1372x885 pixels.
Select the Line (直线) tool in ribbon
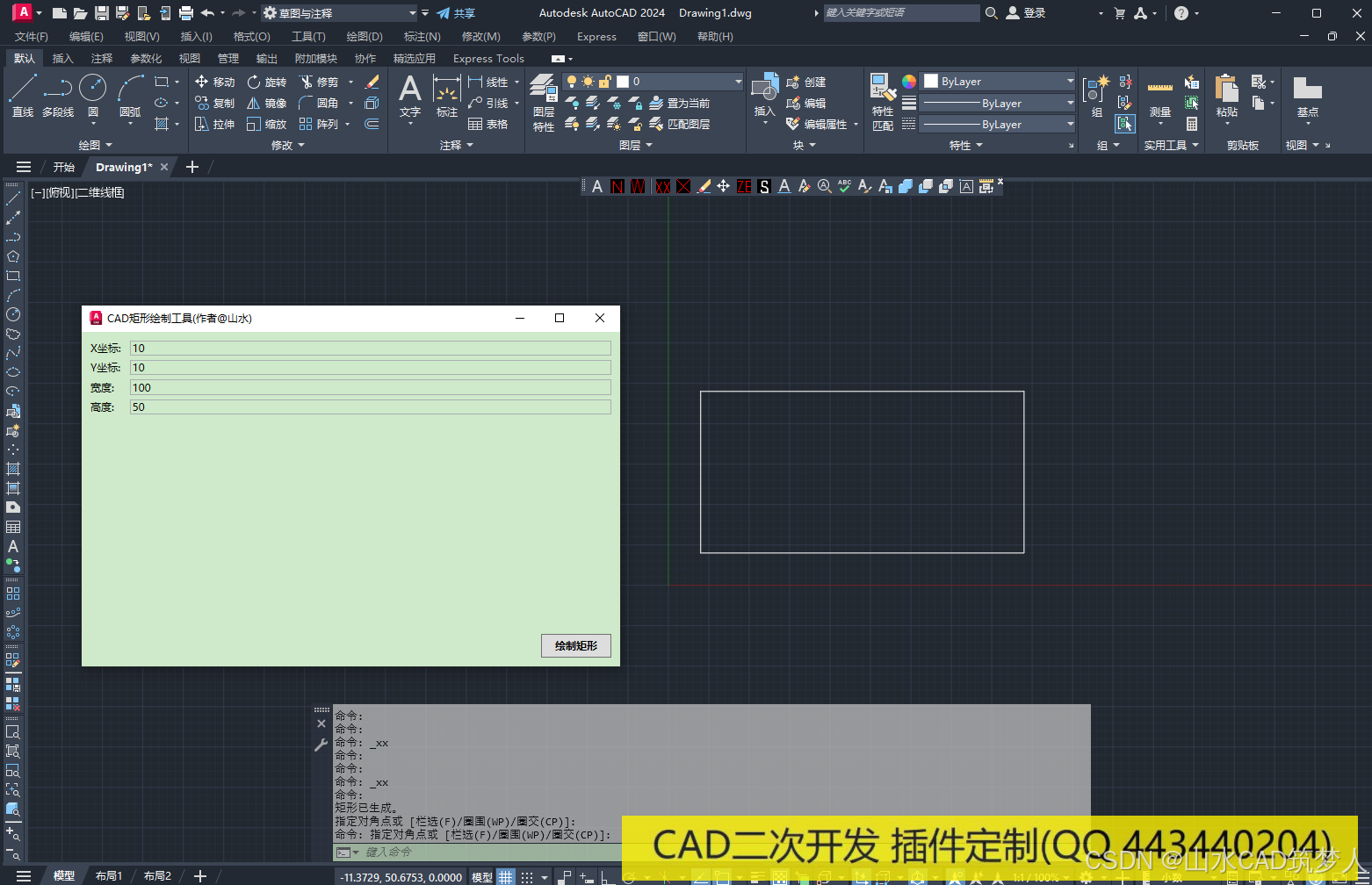point(23,95)
